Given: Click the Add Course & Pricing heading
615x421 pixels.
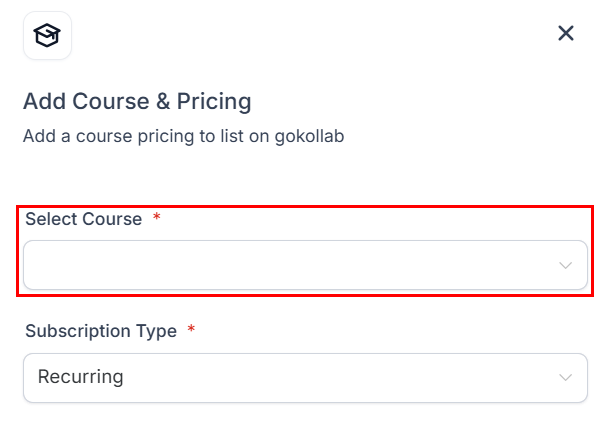Looking at the screenshot, I should click(x=137, y=101).
